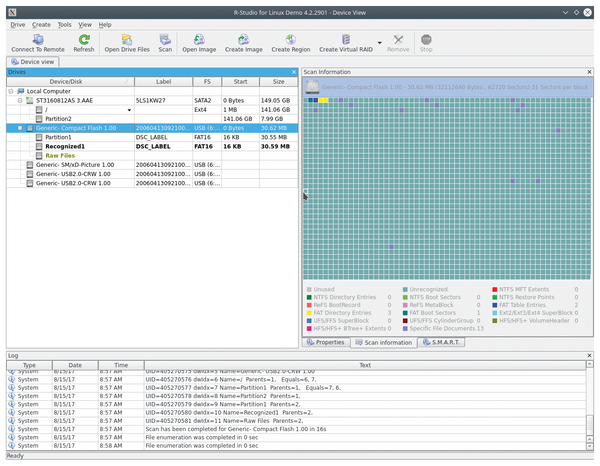Select the ST3160812AS 3.AAE drive
600x466 pixels.
coord(64,101)
